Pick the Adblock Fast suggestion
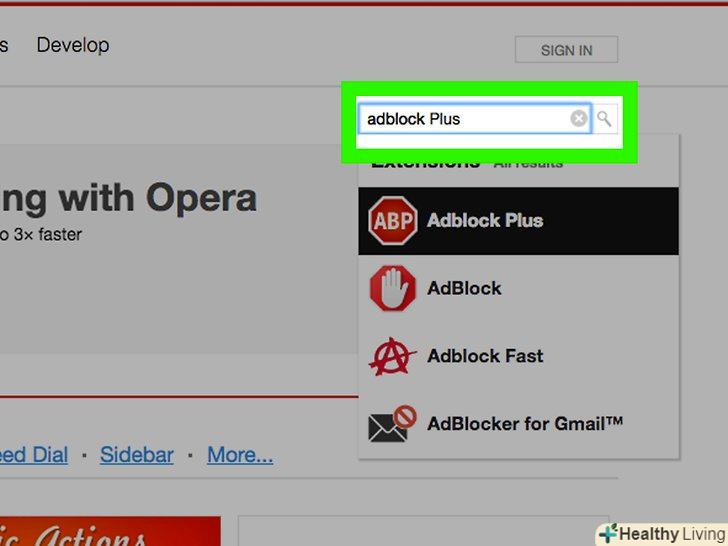Screen dimensions: 728x546 485,356
